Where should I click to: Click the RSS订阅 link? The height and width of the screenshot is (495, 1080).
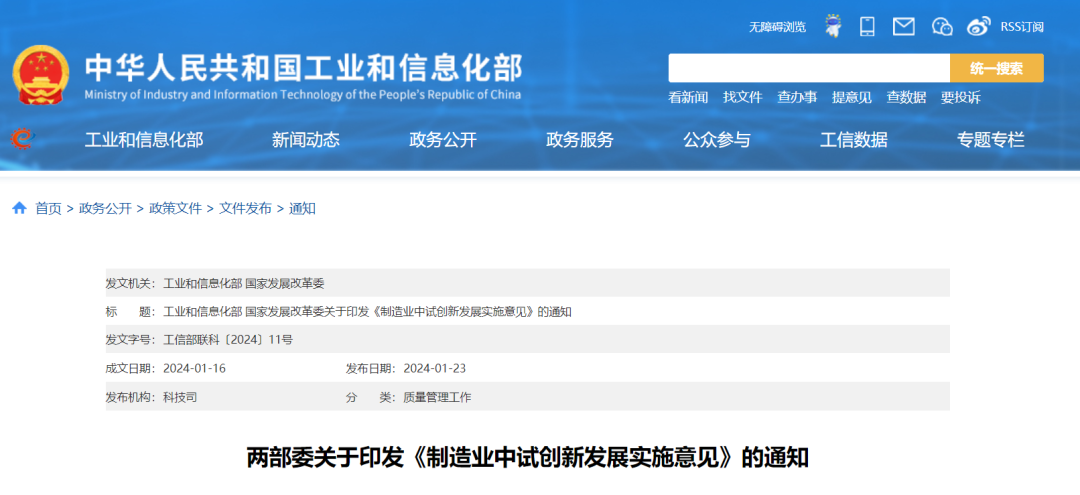1021,27
